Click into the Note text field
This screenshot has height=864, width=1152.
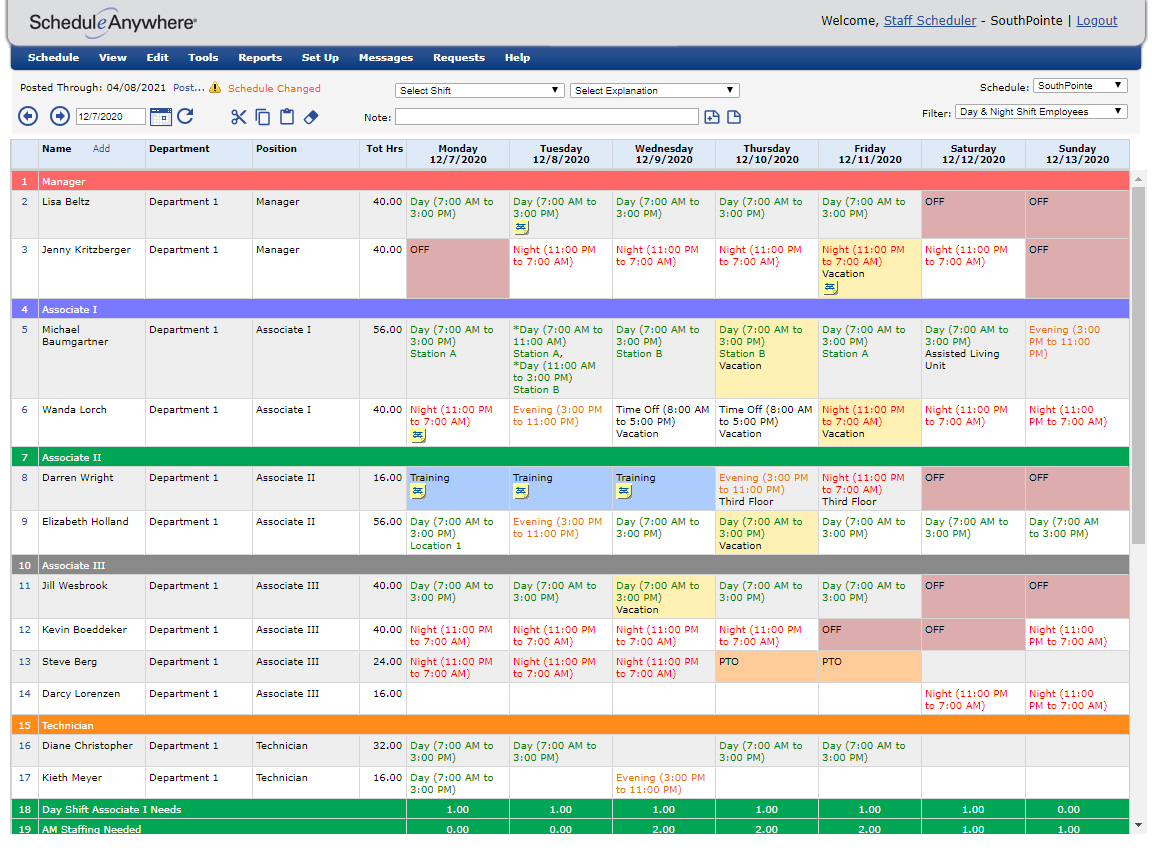tap(547, 117)
